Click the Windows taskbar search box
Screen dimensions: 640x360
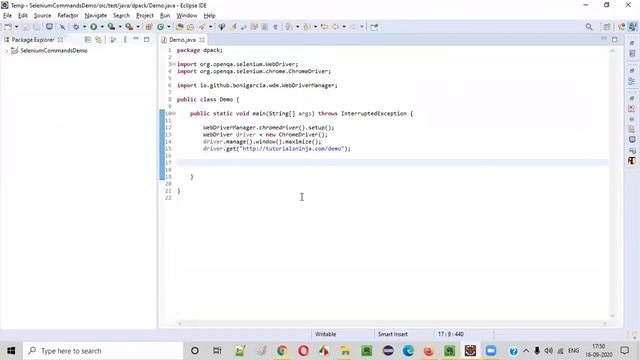(103, 351)
